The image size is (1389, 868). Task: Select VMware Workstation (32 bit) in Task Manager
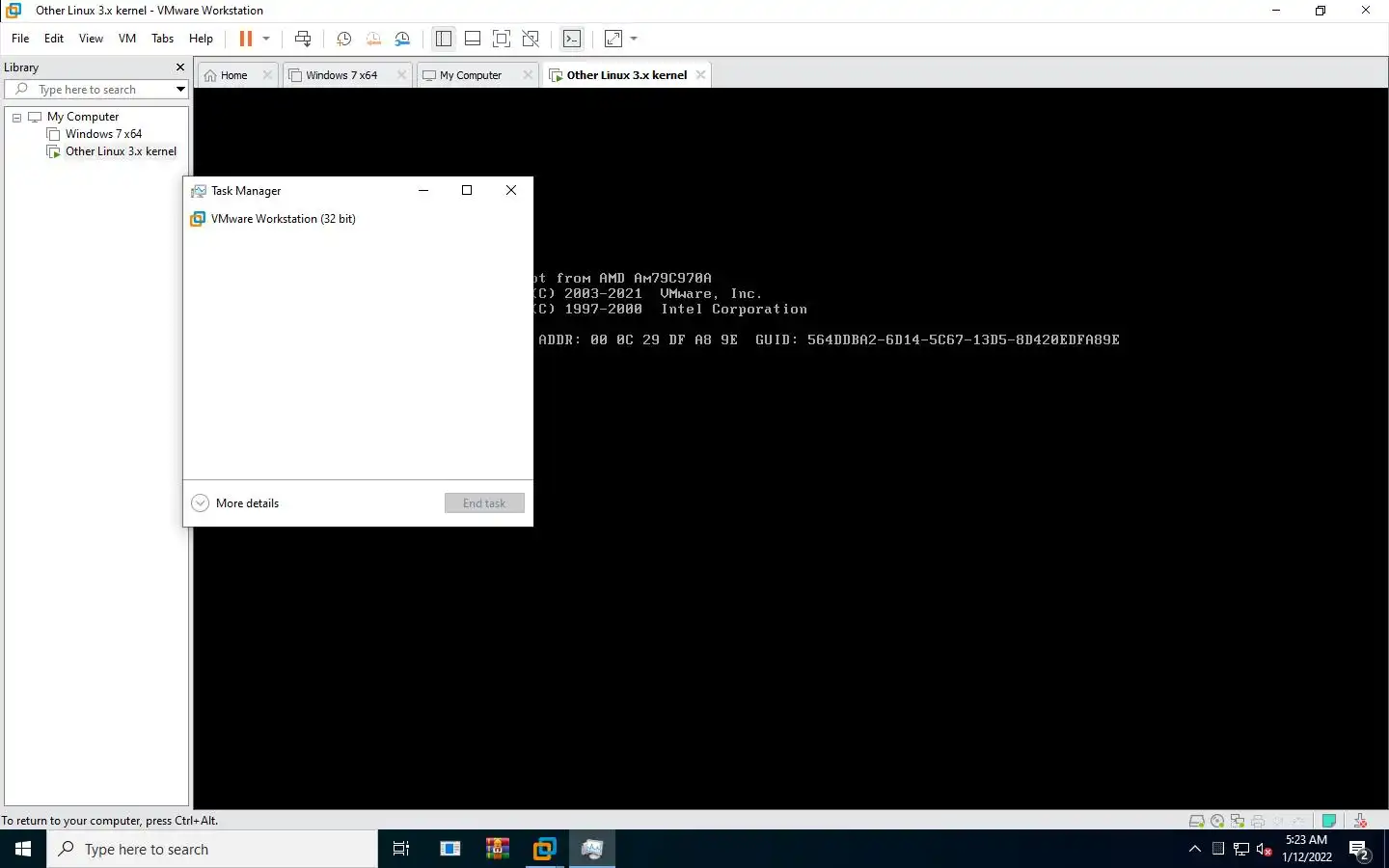click(x=284, y=219)
